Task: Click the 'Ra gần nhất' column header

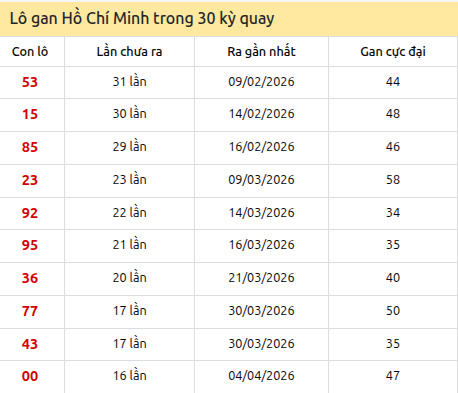Action: coord(261,52)
